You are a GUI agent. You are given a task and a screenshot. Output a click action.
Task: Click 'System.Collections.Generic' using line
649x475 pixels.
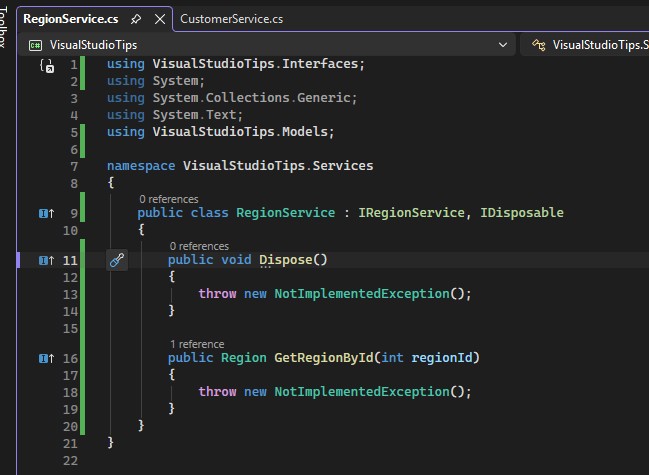(252, 98)
